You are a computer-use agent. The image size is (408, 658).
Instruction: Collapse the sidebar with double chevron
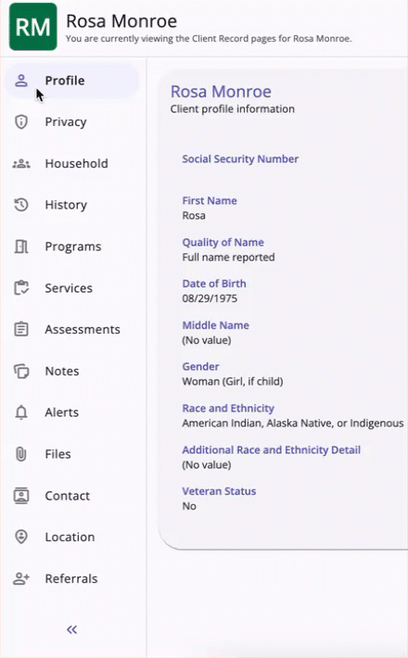point(72,629)
